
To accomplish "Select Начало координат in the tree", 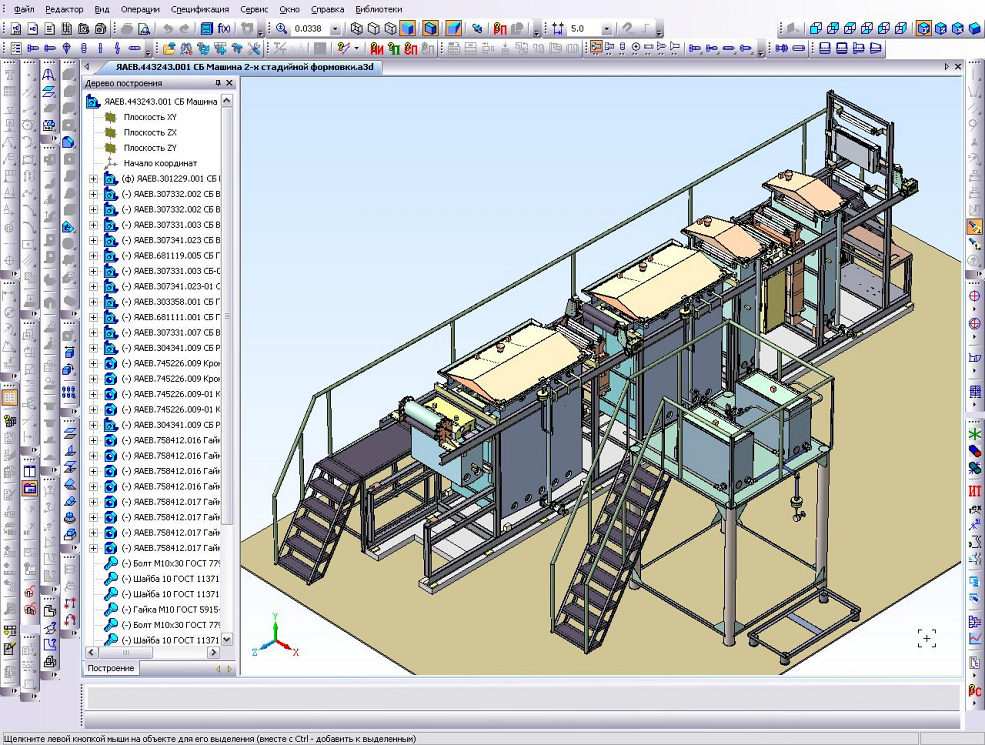I will coord(160,163).
